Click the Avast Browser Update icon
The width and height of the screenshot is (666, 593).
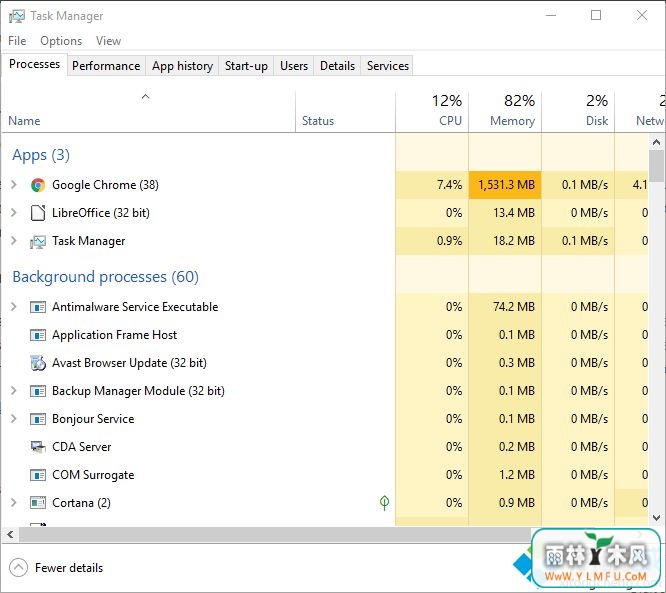click(38, 363)
